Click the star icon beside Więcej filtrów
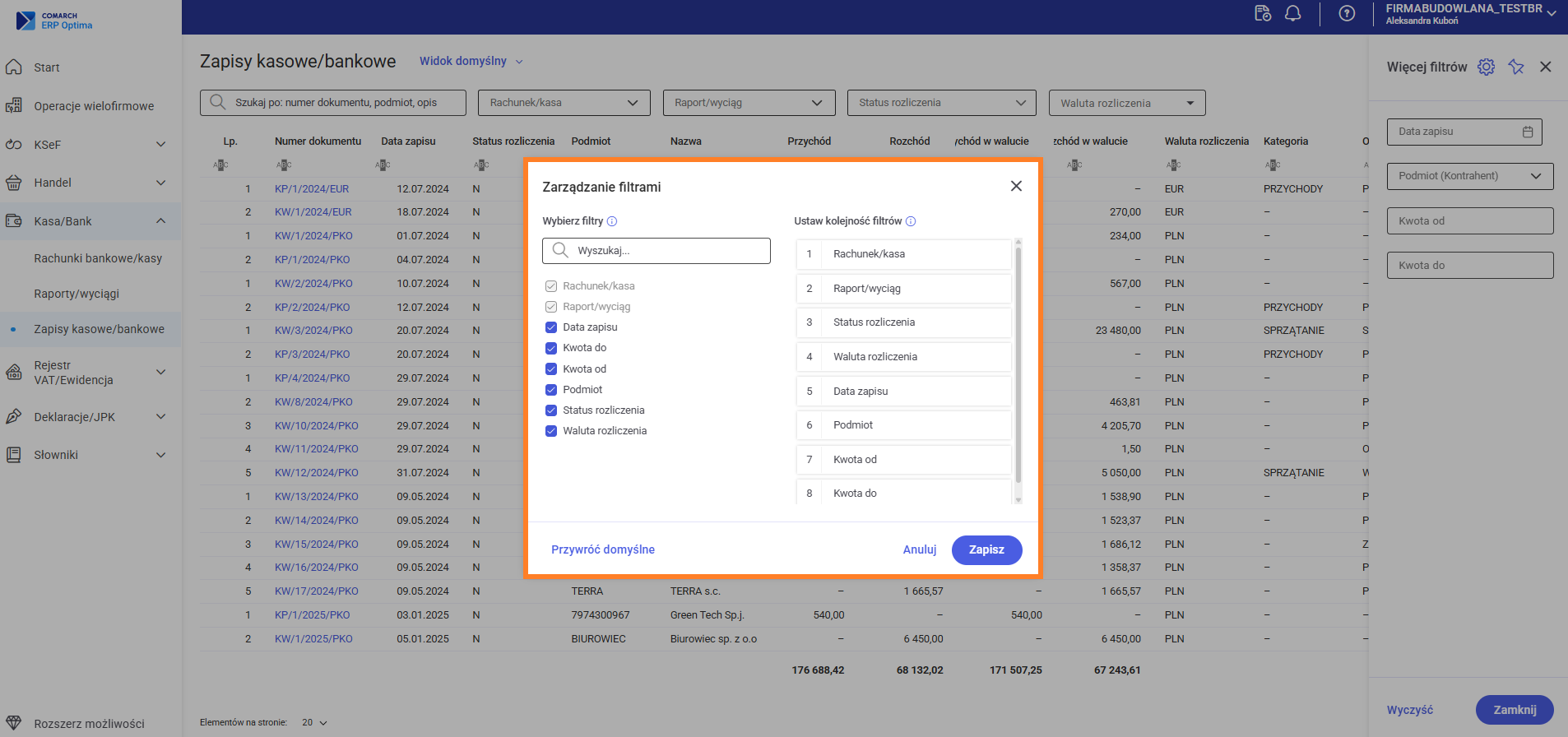1568x737 pixels. (1516, 67)
